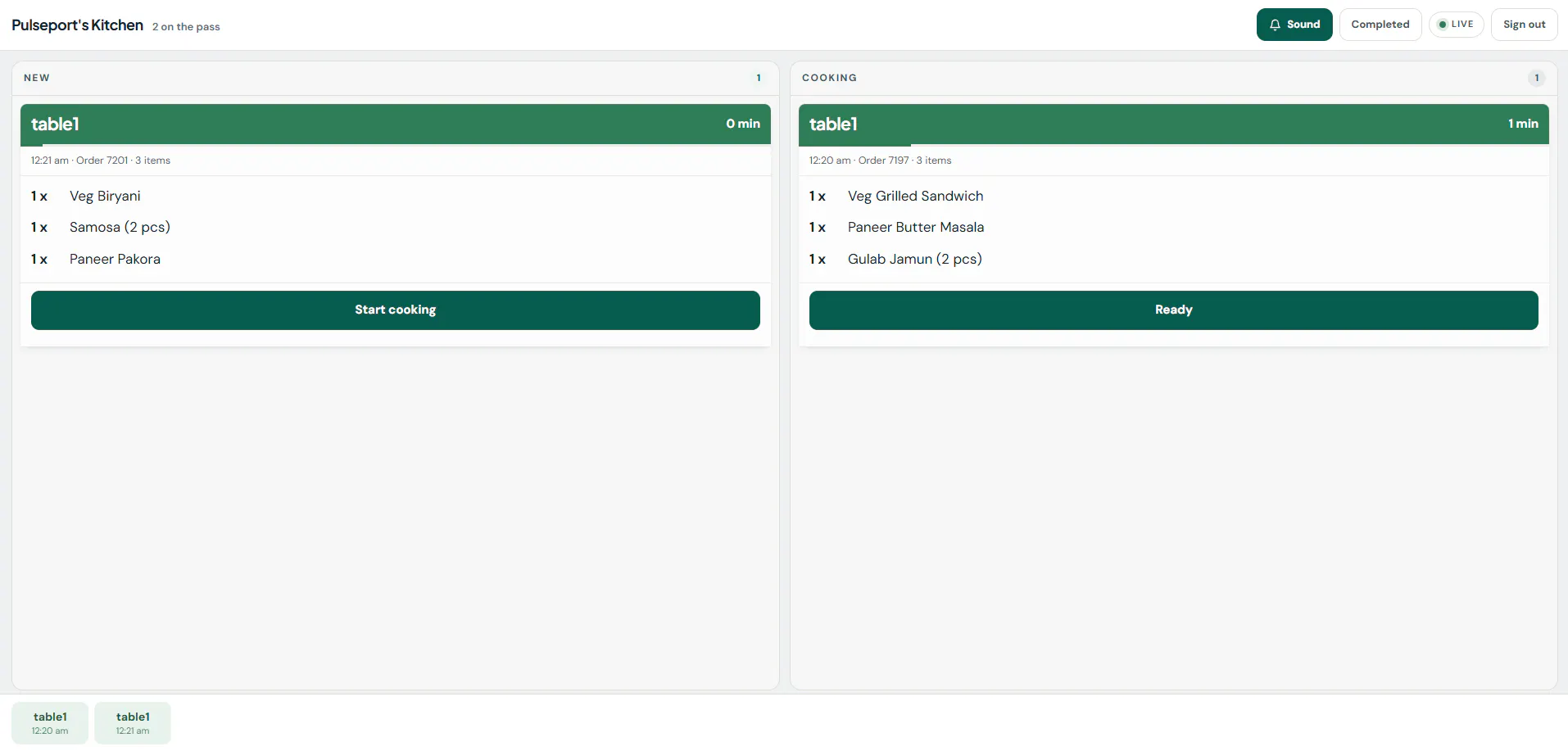Click the Veg Grilled Sandwich item

click(x=915, y=197)
